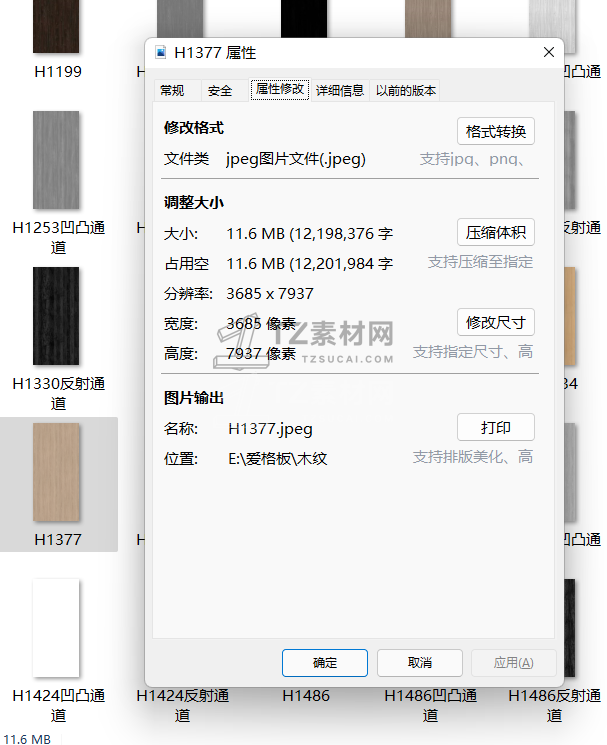The image size is (607, 745).
Task: Click the disabled 应用(A) button
Action: pyautogui.click(x=513, y=663)
